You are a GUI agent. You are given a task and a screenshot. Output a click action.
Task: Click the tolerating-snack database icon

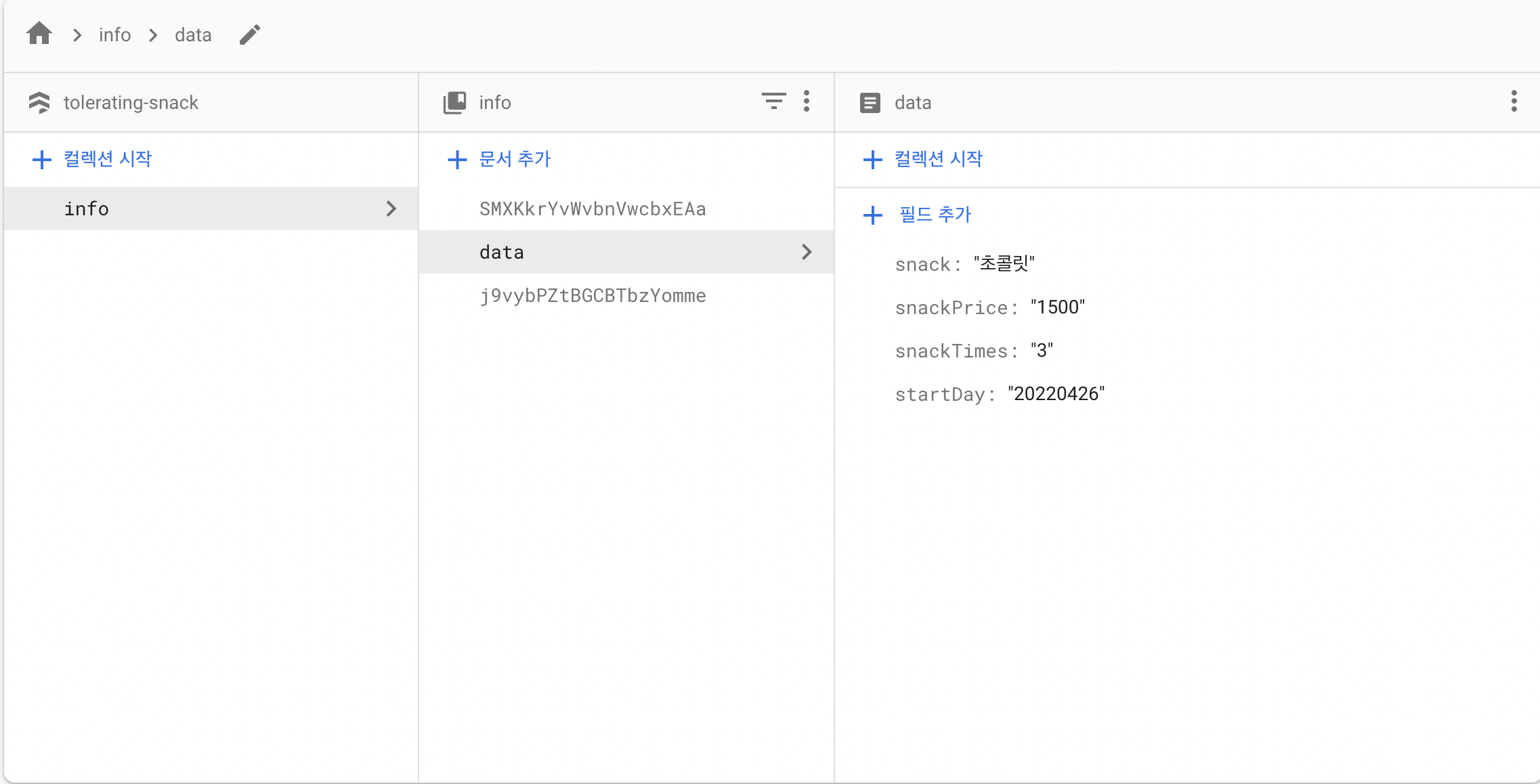click(39, 102)
